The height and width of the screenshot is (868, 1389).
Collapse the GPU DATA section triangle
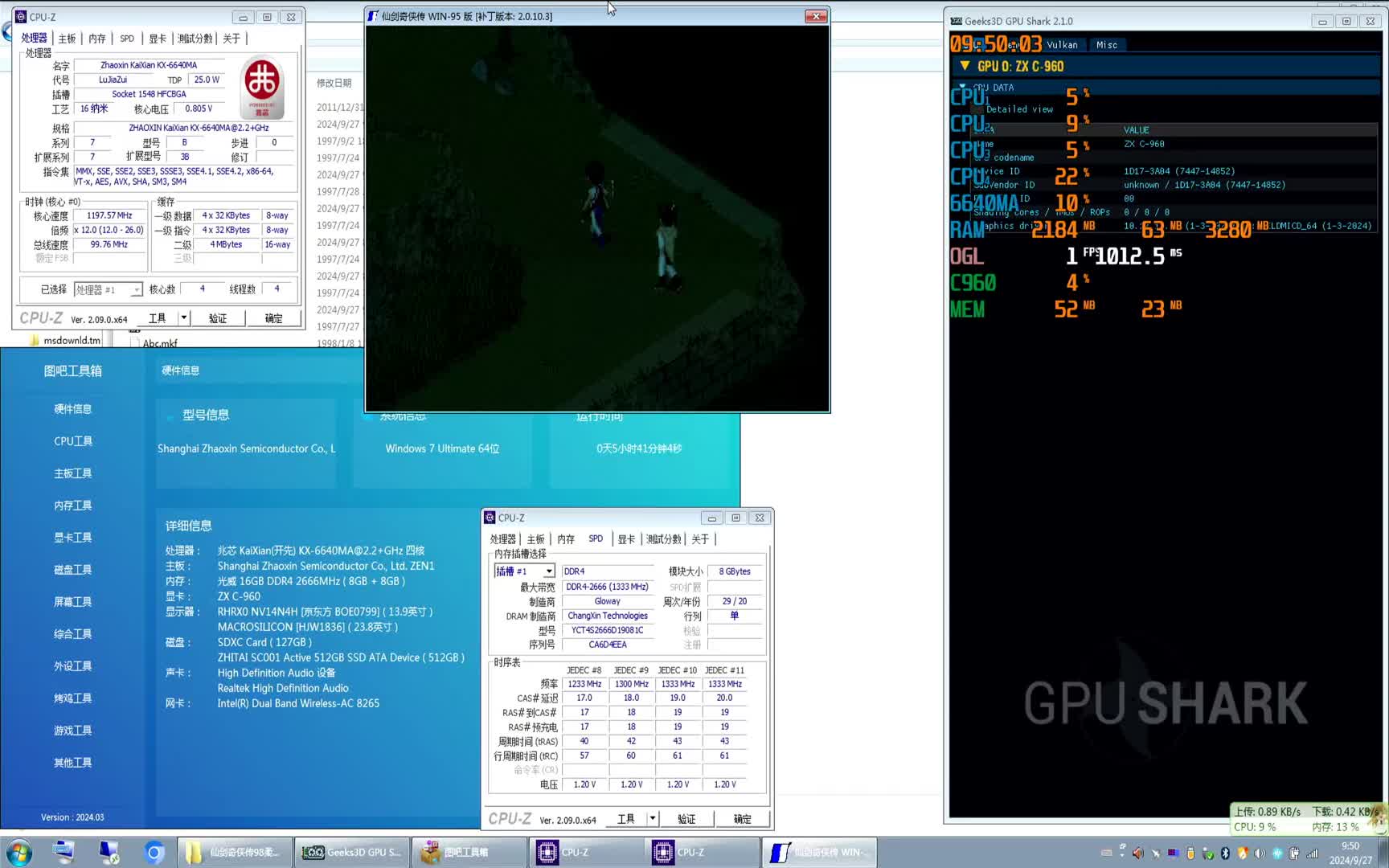click(x=962, y=87)
